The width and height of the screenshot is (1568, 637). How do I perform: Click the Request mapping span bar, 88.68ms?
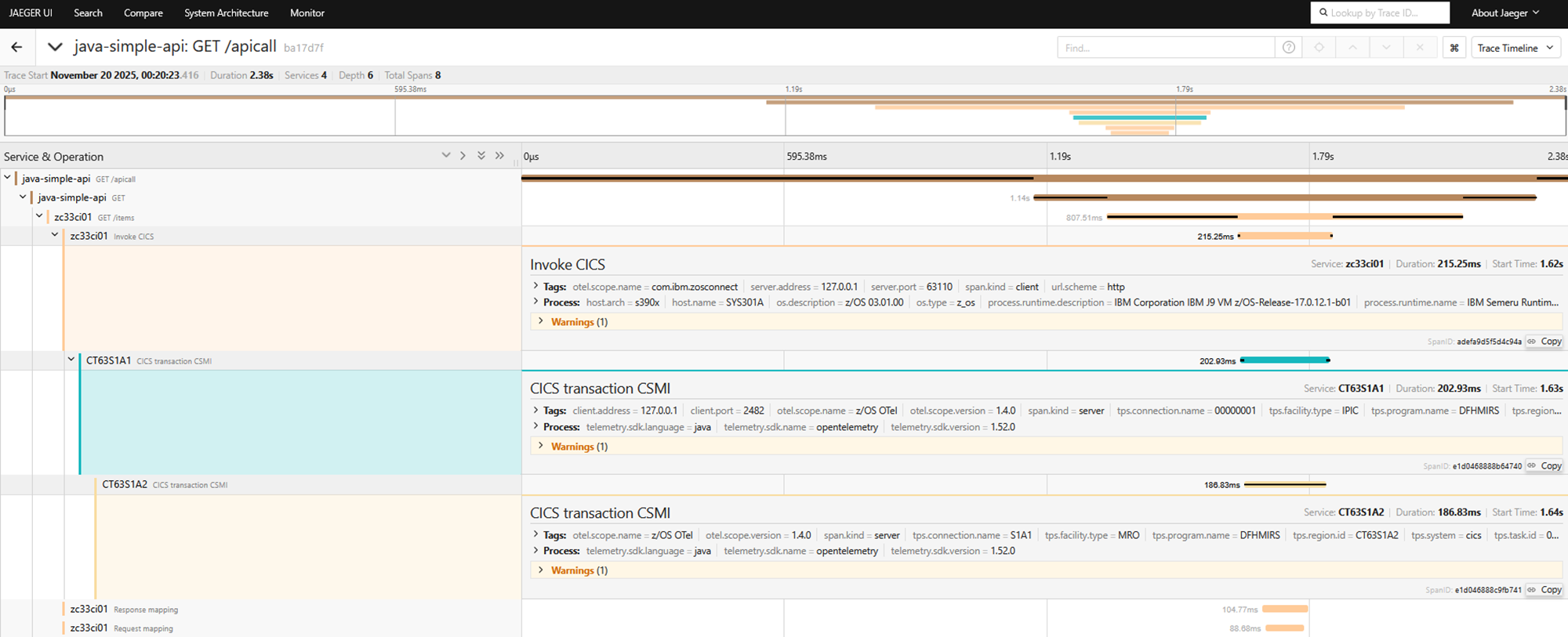coord(1285,628)
